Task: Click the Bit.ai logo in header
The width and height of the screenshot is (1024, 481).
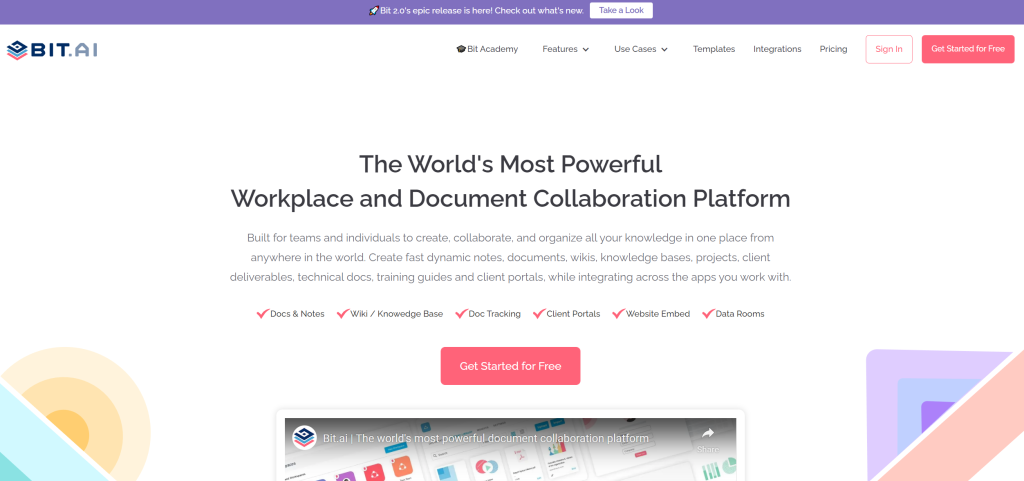Action: tap(52, 50)
